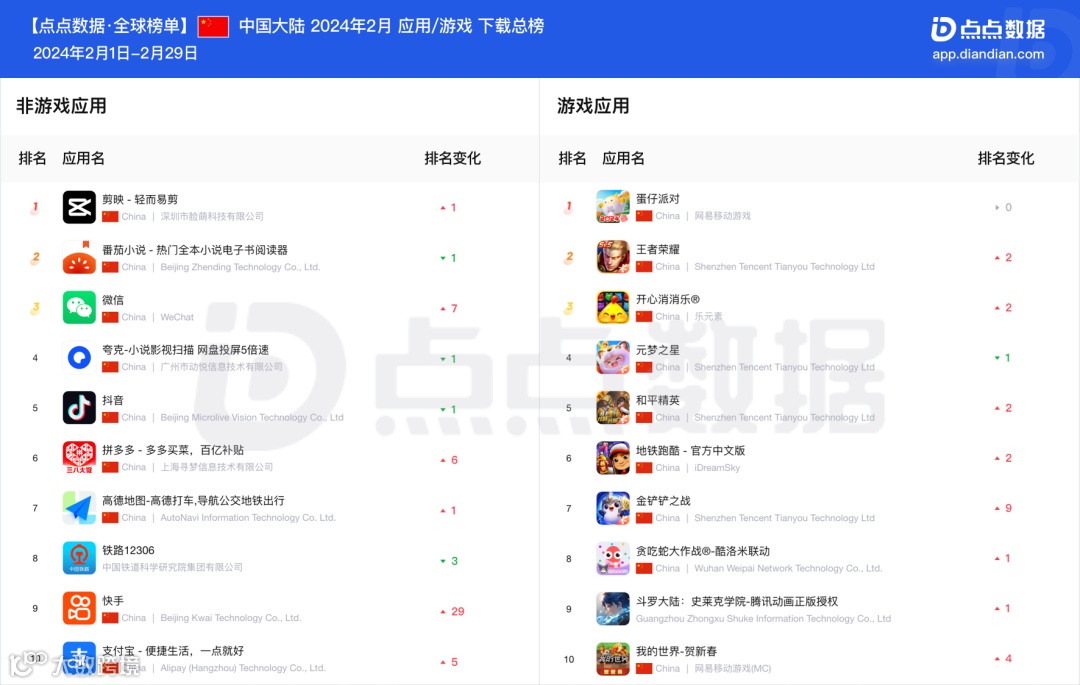Click the 应用名 header in game table

623,158
